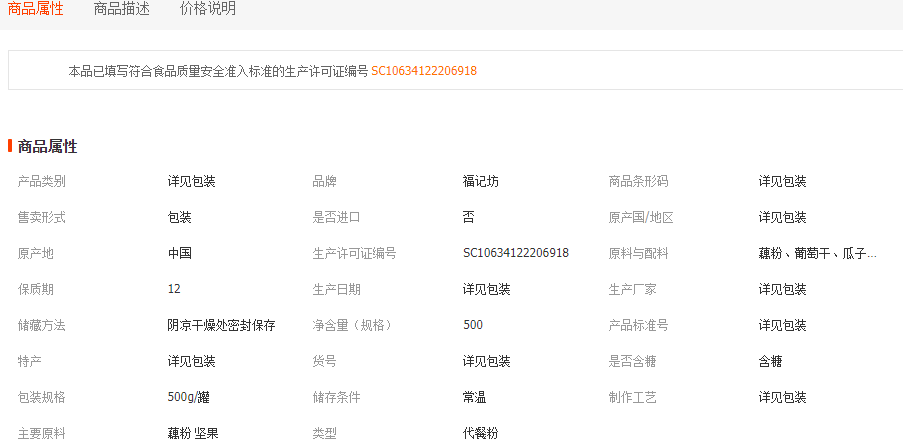Open the 商品描述 tab
The width and height of the screenshot is (903, 445).
[x=121, y=9]
